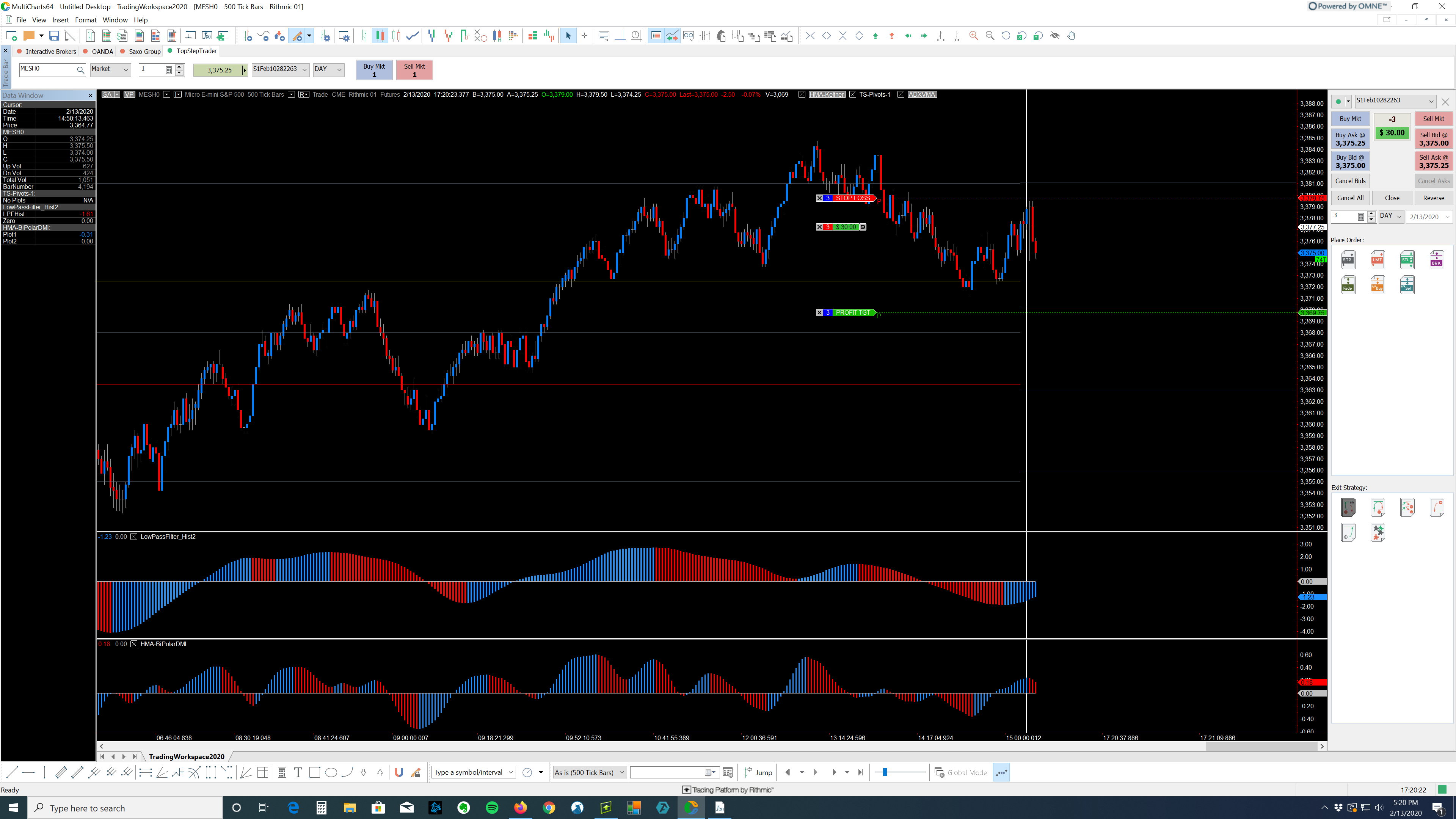Click Sell Mkt in the trade bar
This screenshot has height=819, width=1456.
(x=414, y=70)
